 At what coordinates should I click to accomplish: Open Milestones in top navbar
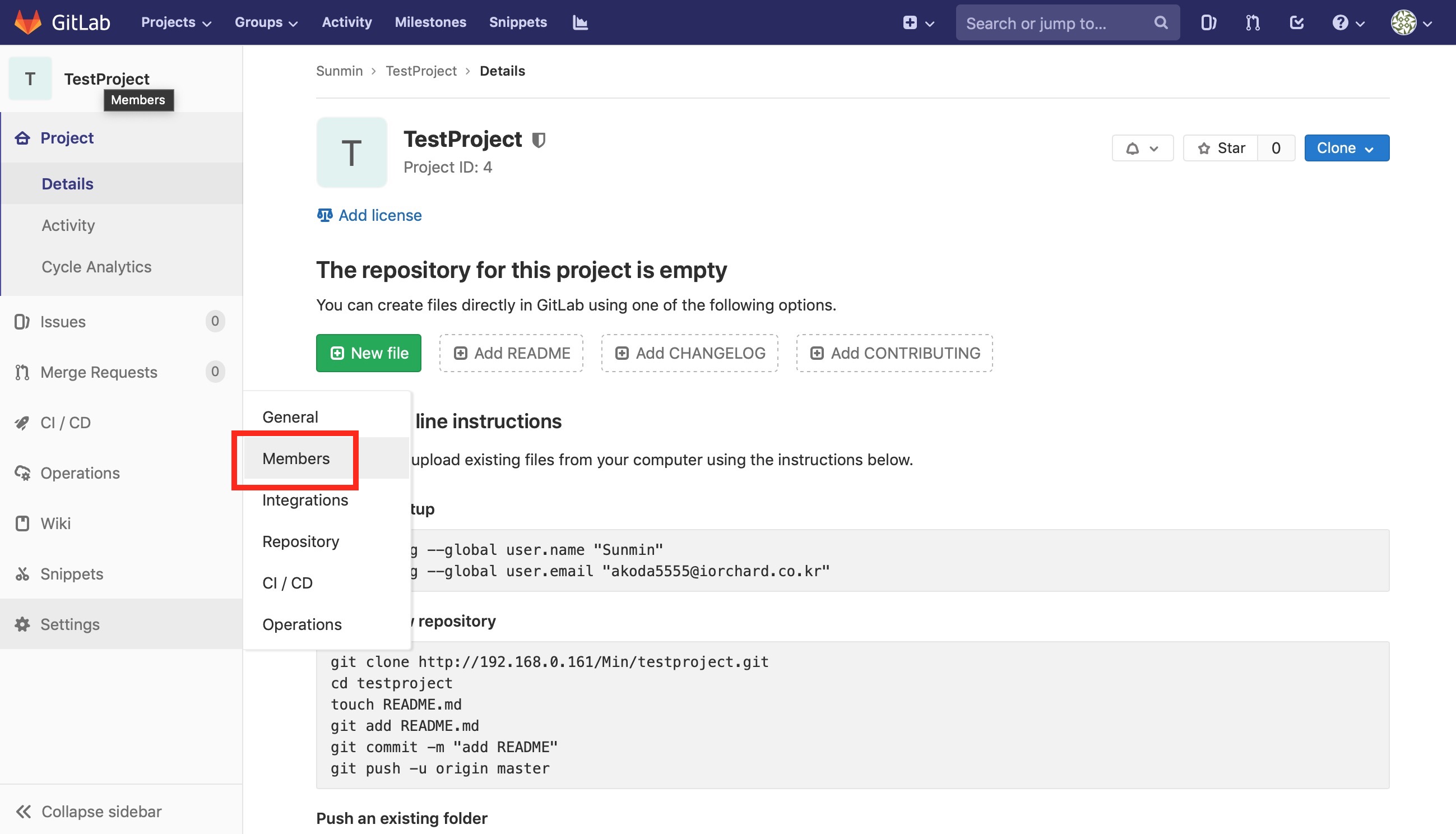(430, 22)
